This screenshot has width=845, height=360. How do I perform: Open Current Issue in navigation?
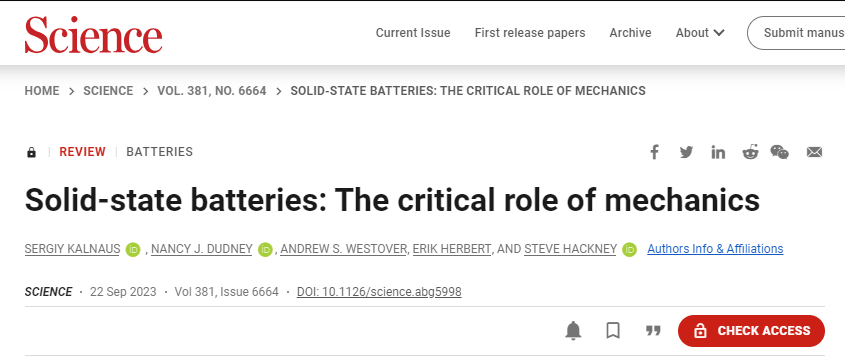click(x=413, y=33)
